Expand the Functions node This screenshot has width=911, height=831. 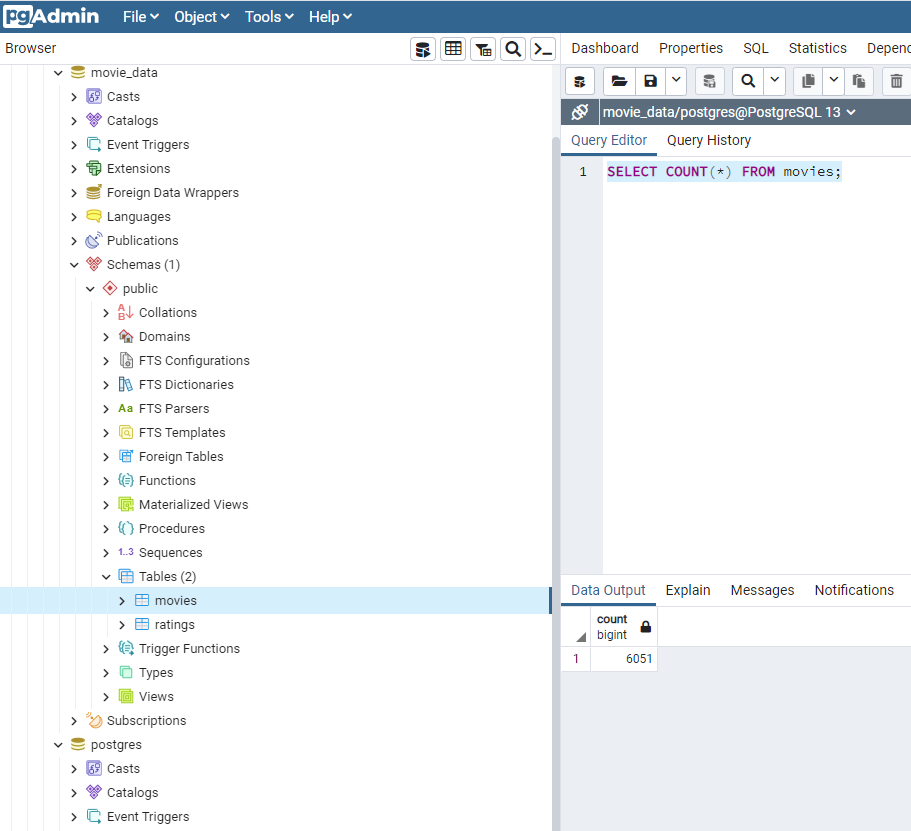pos(106,481)
